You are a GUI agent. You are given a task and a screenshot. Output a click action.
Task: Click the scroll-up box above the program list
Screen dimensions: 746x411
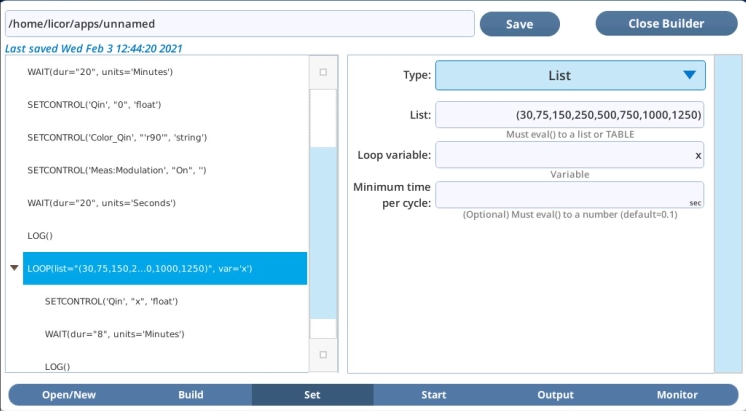point(322,72)
